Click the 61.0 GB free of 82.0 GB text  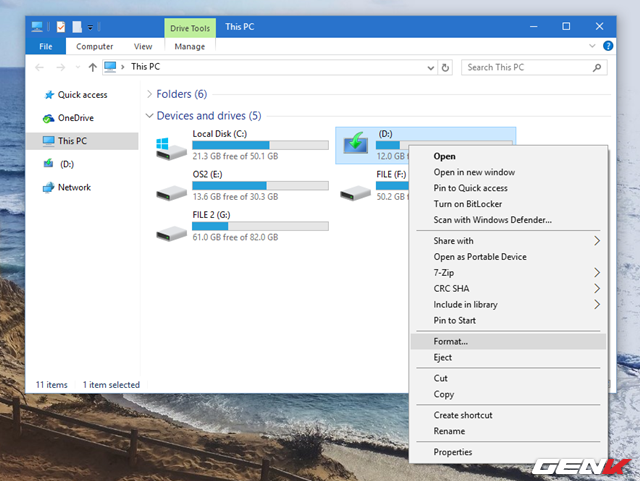click(x=236, y=237)
